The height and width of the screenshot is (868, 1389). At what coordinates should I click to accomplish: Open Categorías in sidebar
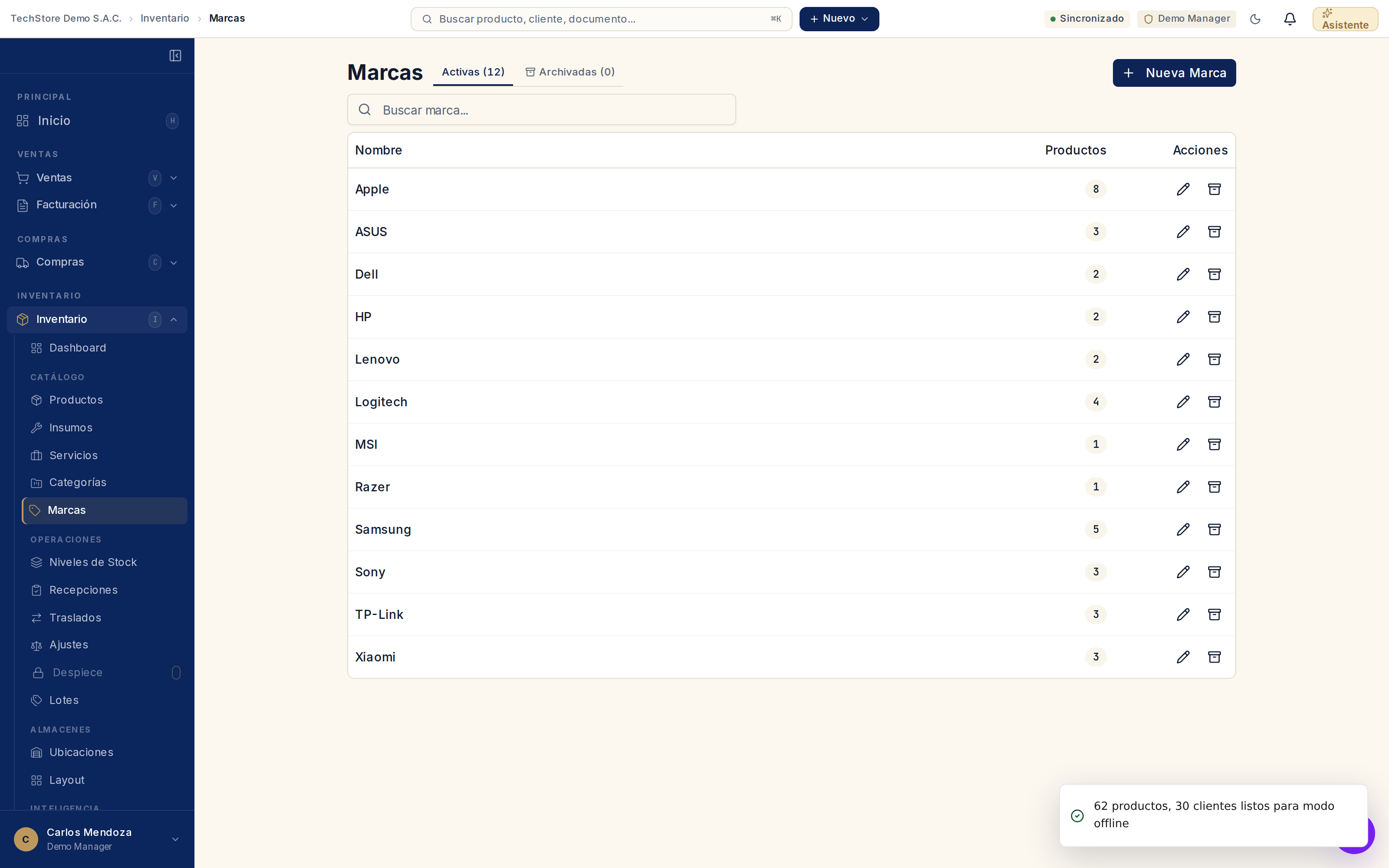point(104,483)
